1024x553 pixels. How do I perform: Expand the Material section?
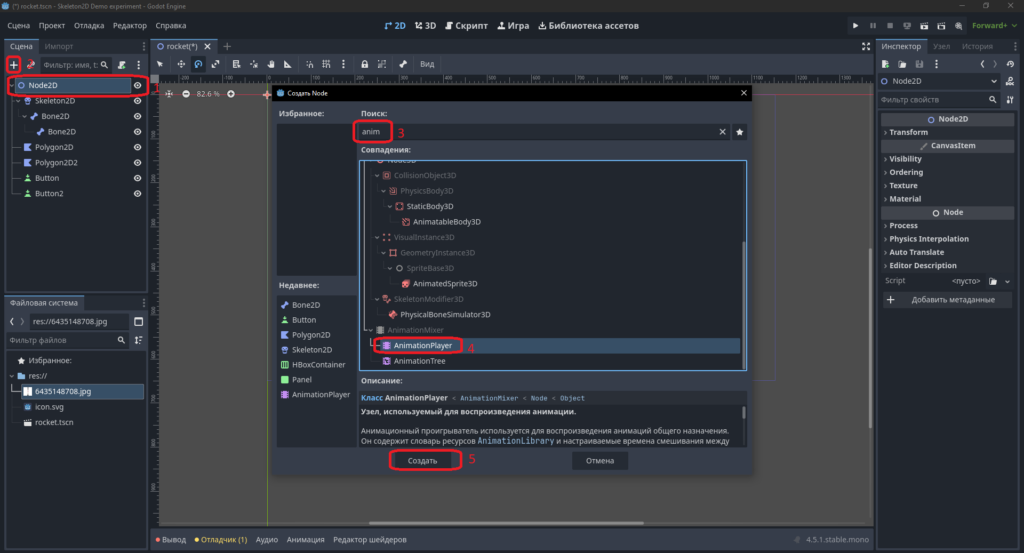coord(947,199)
